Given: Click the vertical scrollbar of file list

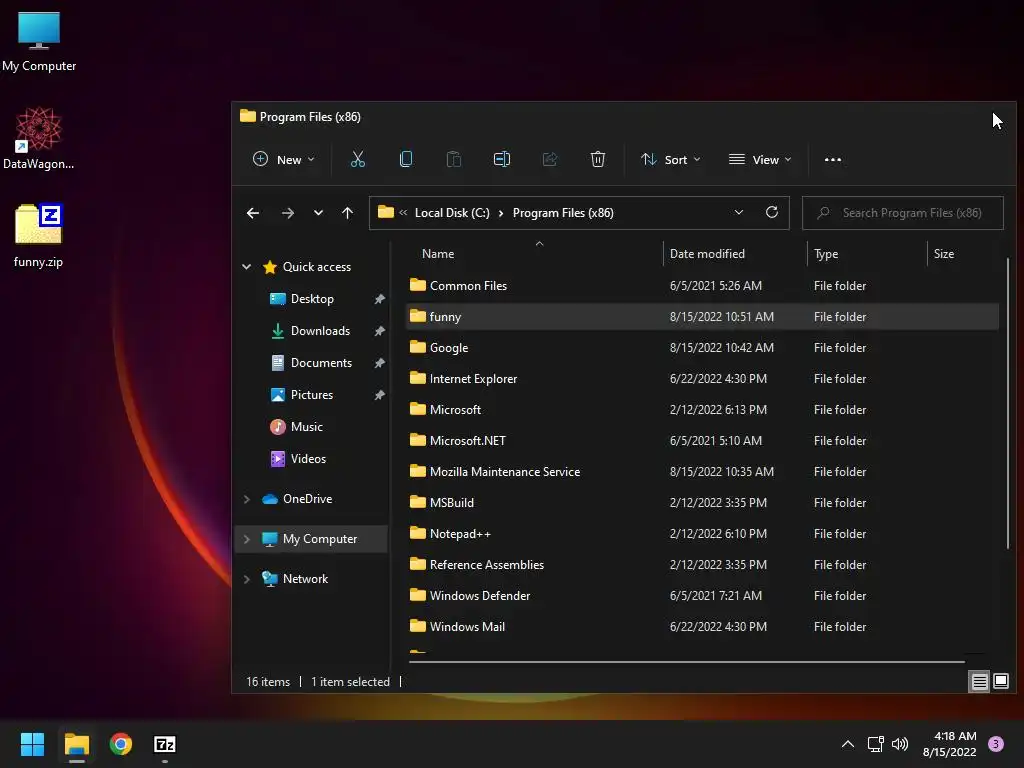Looking at the screenshot, I should pyautogui.click(x=1008, y=403).
